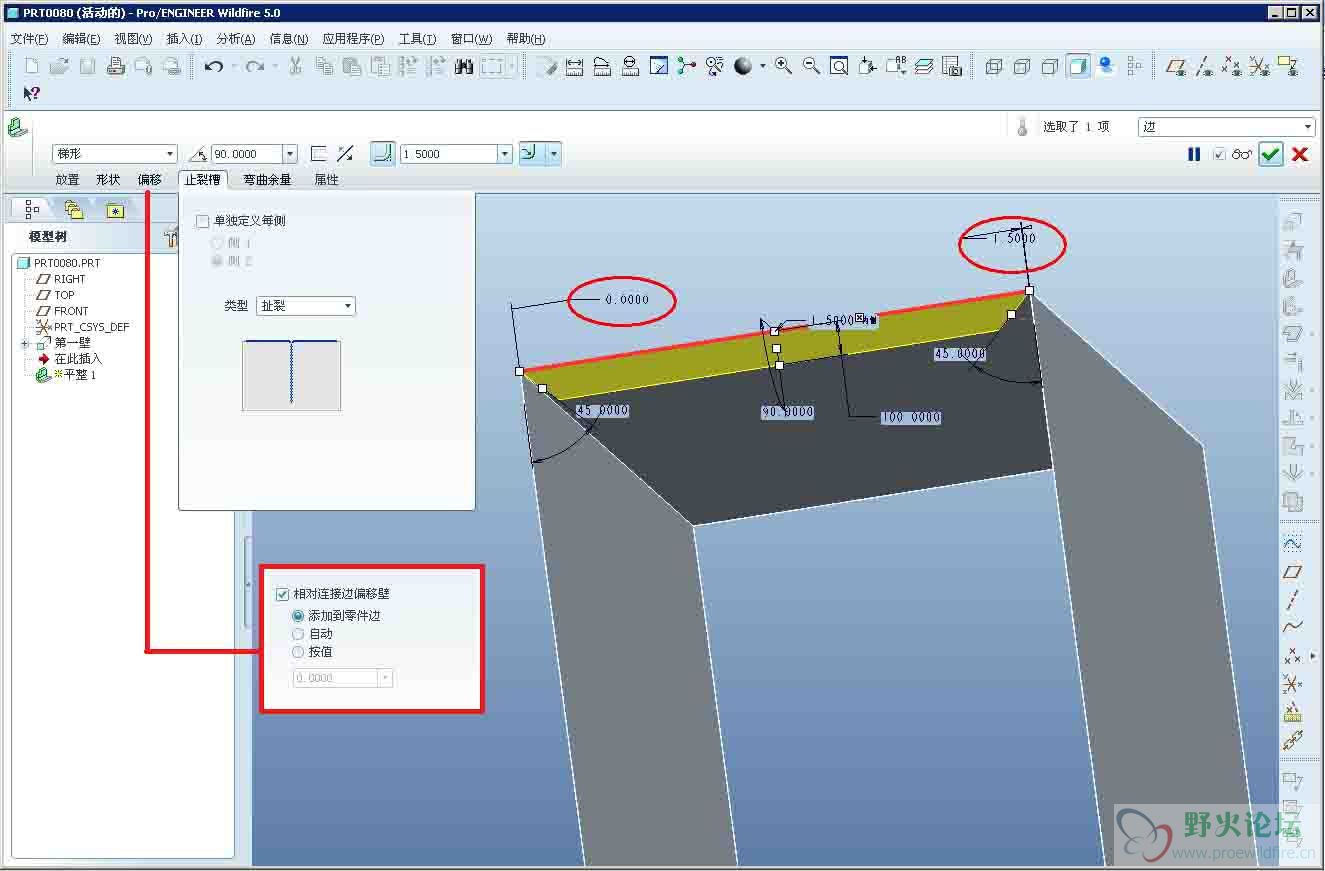Click the glasses preview icon

[x=1242, y=154]
